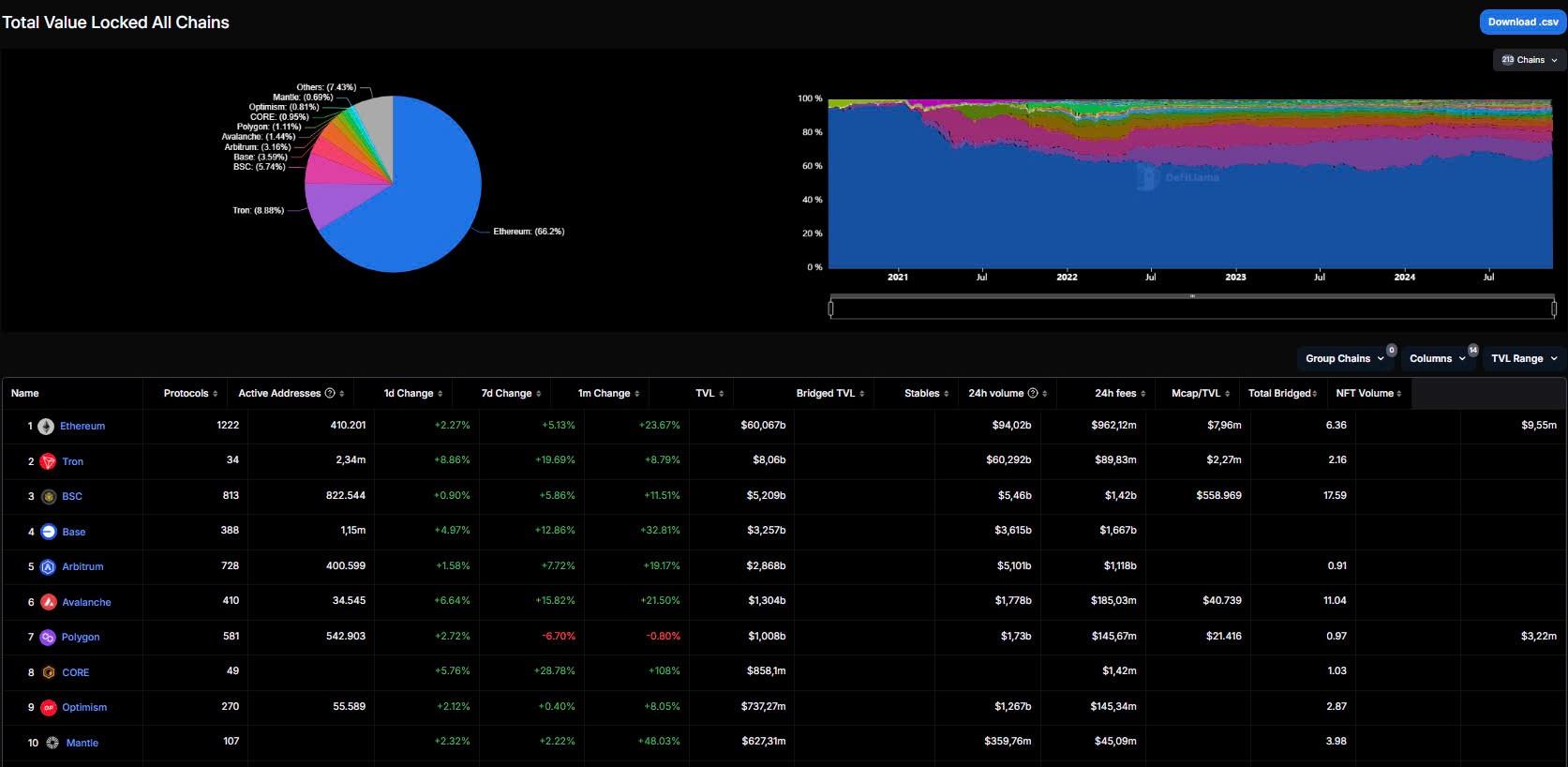1568x767 pixels.
Task: Open the Polygon chain link
Action: coord(81,638)
